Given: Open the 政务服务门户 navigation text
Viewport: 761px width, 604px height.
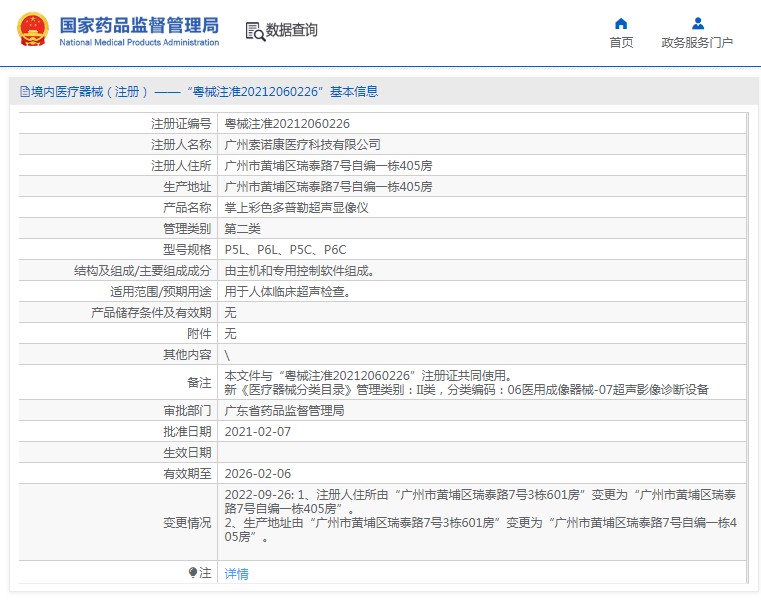Looking at the screenshot, I should (697, 43).
